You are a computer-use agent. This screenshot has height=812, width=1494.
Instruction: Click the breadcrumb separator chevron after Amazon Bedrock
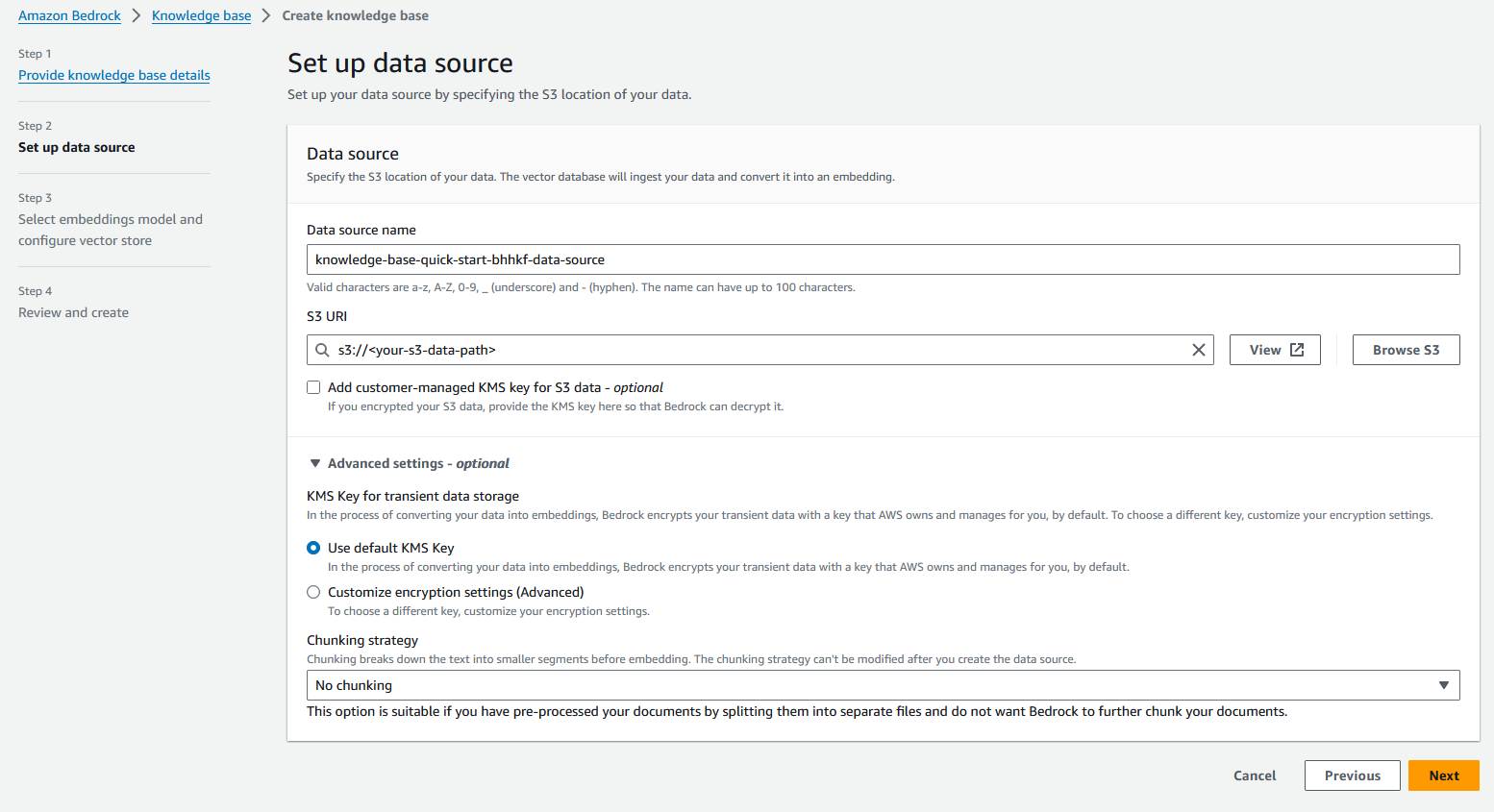[x=136, y=15]
